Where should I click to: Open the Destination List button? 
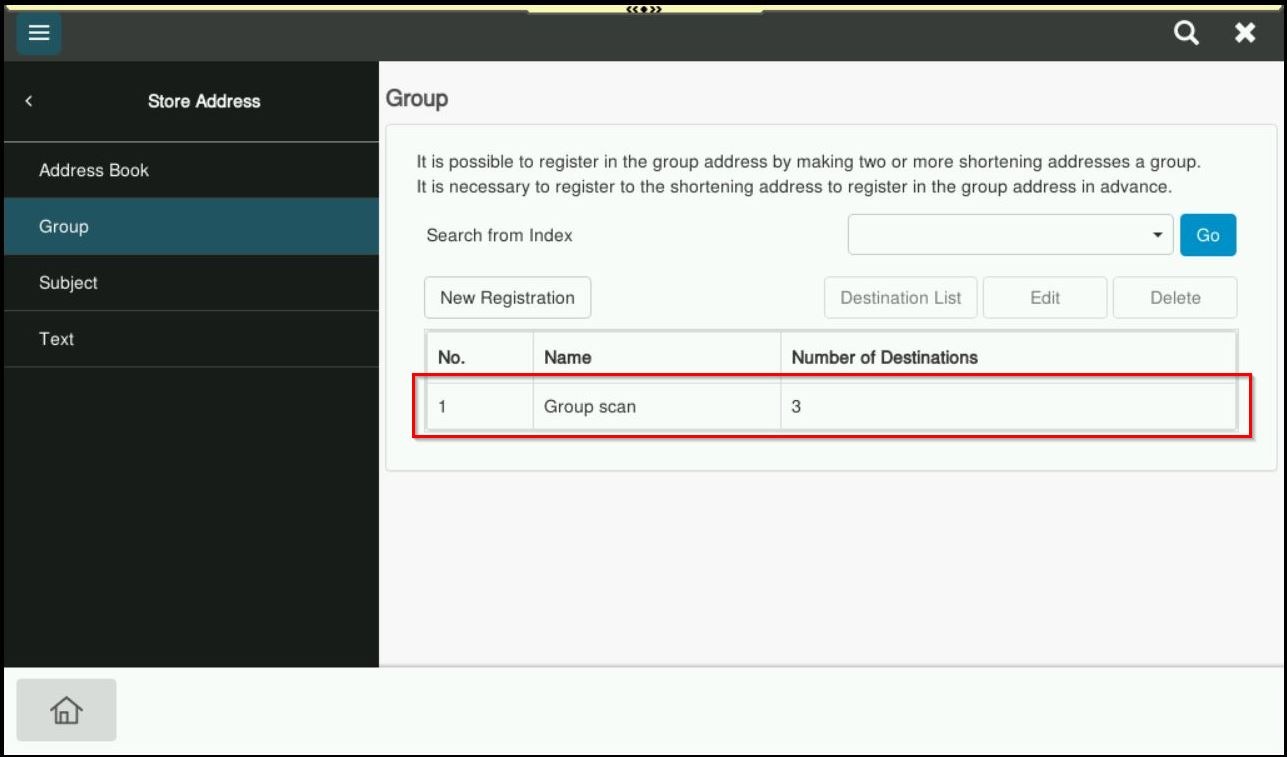(x=900, y=298)
